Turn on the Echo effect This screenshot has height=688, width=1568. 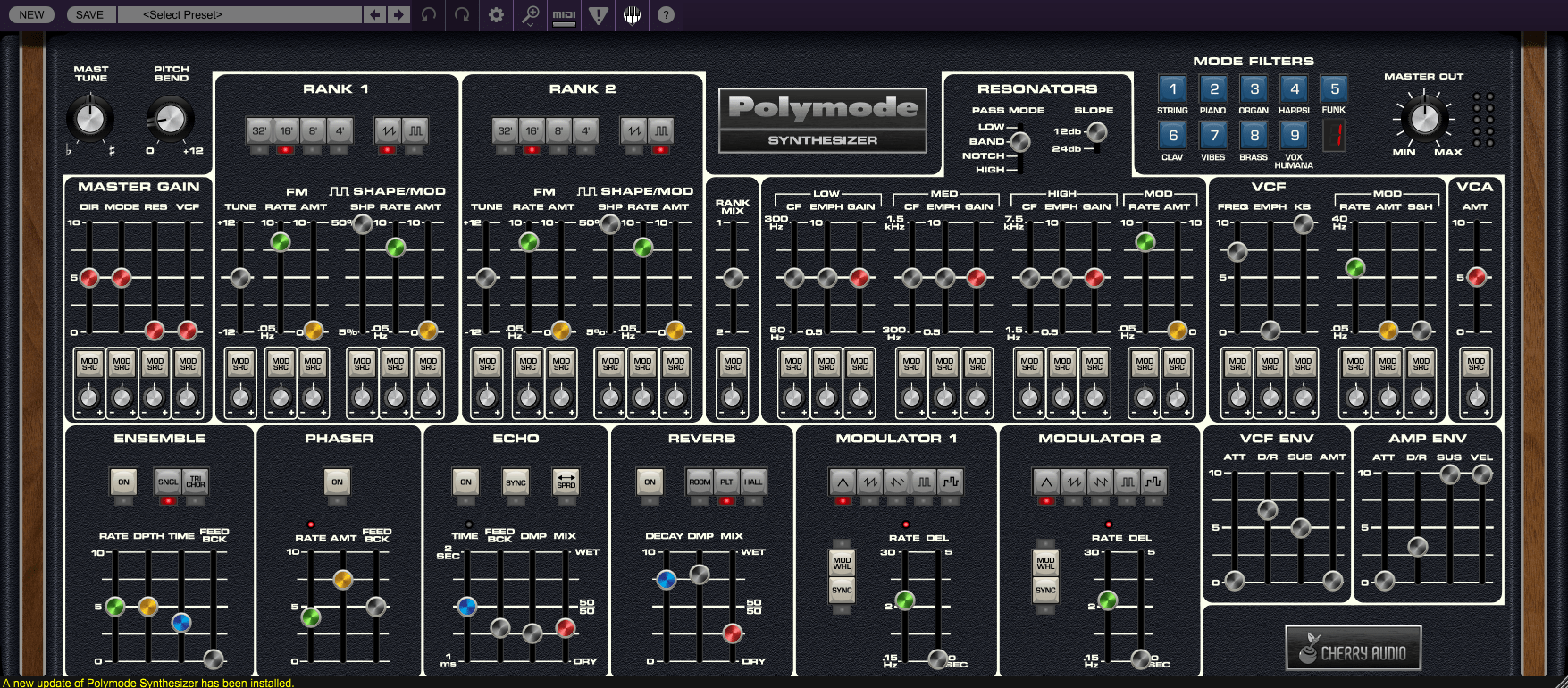[465, 482]
